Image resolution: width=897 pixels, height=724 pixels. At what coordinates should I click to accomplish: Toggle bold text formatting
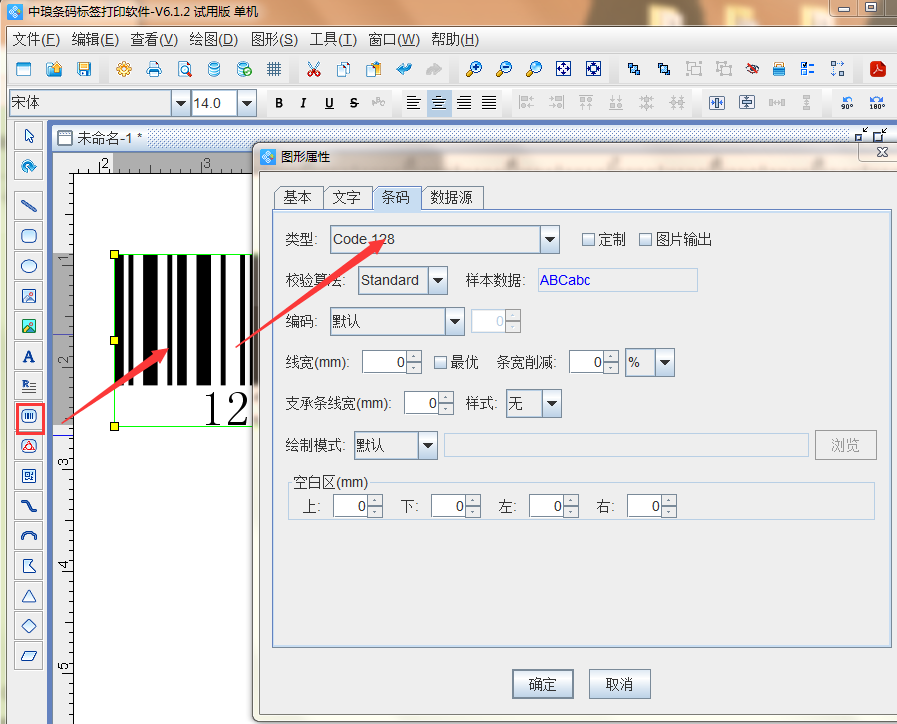(x=279, y=103)
